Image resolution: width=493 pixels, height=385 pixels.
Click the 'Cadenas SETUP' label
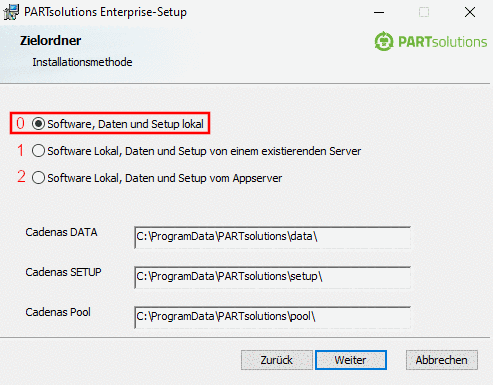coord(63,272)
